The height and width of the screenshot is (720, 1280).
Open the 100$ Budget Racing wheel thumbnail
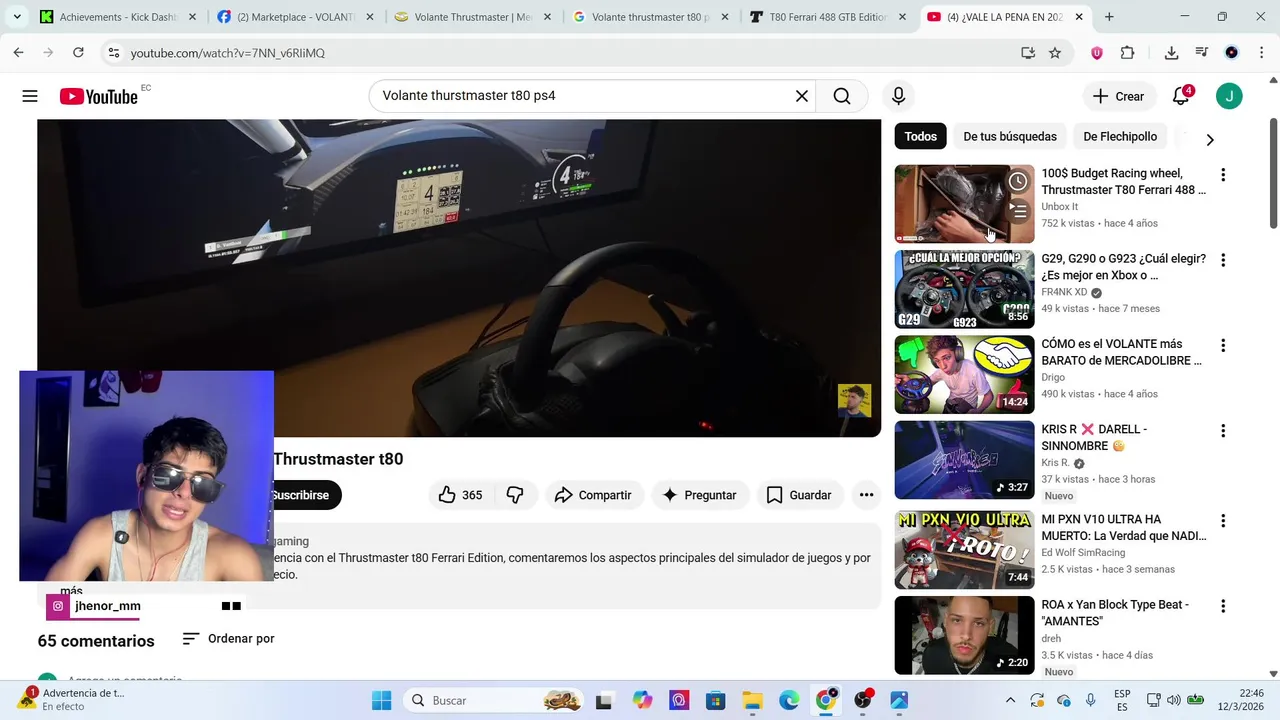[x=964, y=204]
